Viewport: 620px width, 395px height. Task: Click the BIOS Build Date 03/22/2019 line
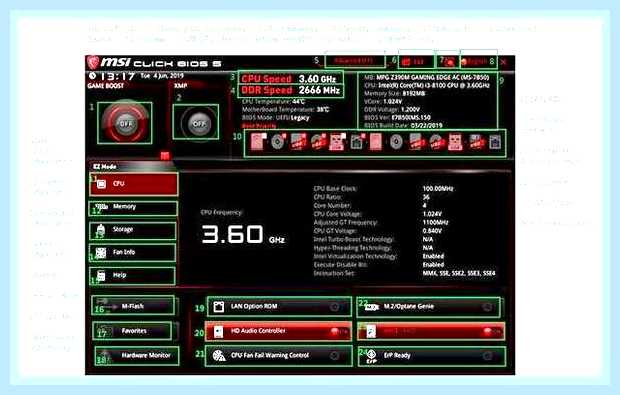[403, 125]
